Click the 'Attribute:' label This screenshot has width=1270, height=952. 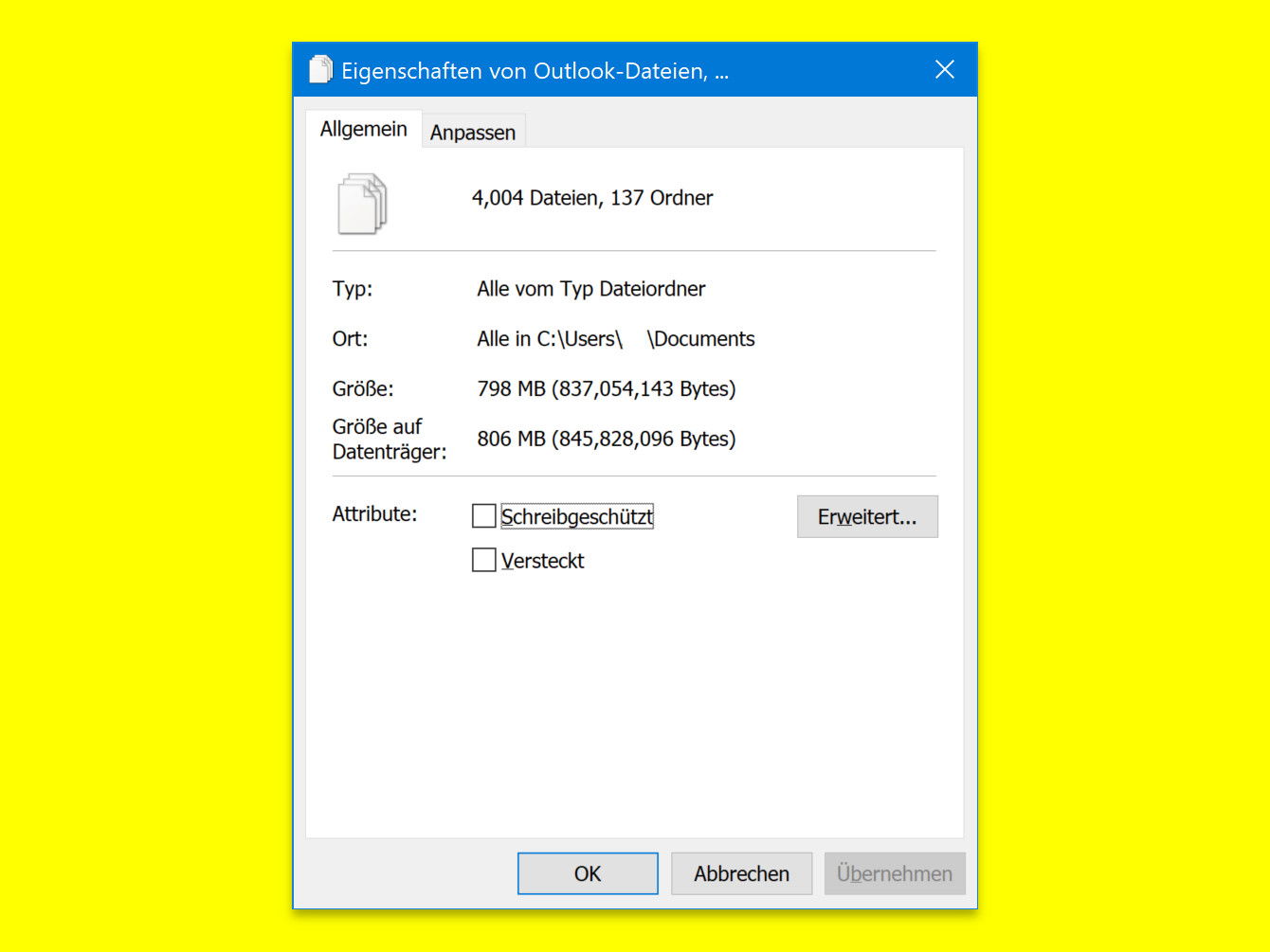click(x=374, y=514)
